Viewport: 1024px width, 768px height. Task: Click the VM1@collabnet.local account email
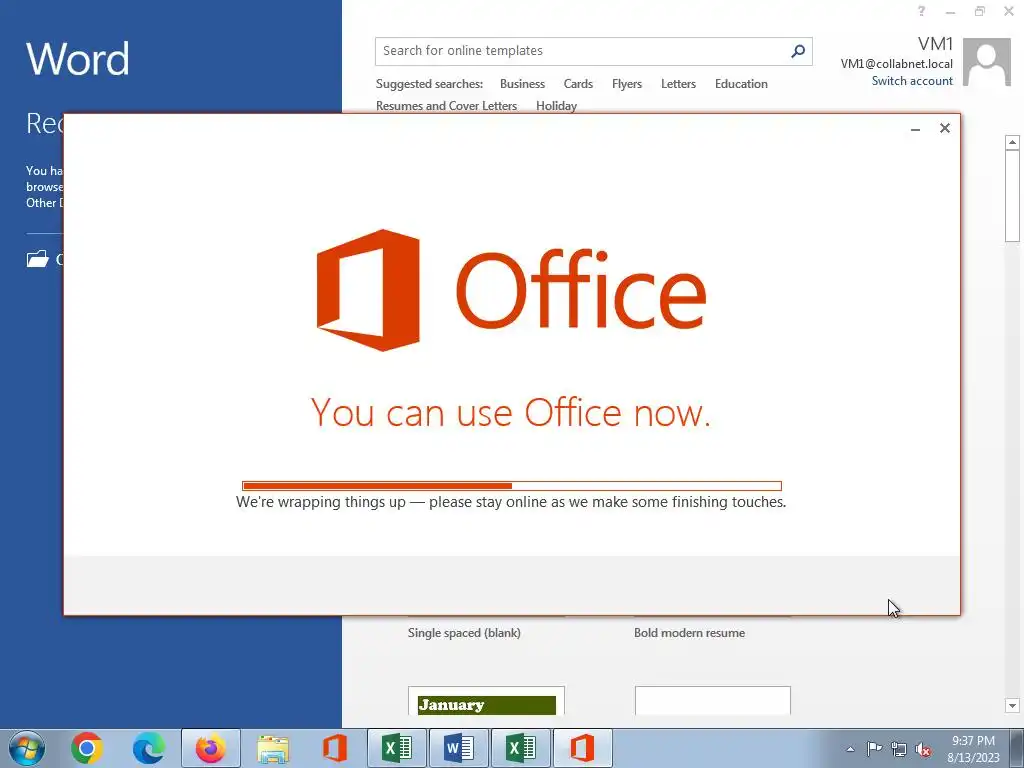click(896, 63)
